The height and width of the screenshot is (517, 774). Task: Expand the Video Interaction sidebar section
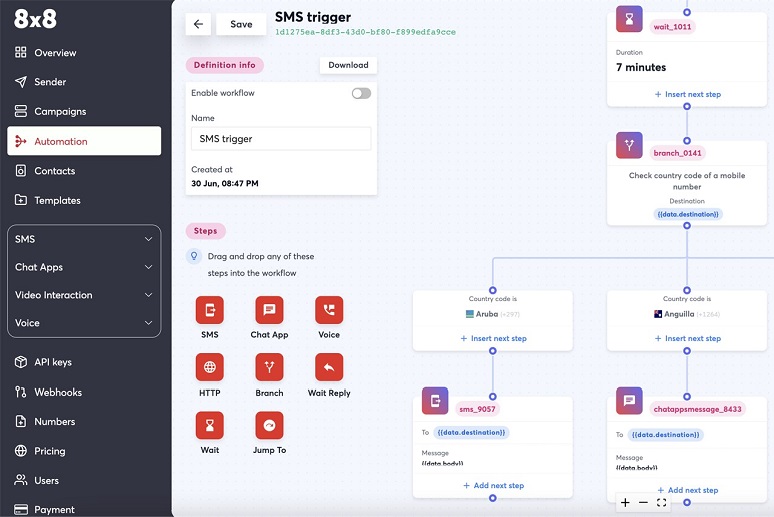pos(84,295)
